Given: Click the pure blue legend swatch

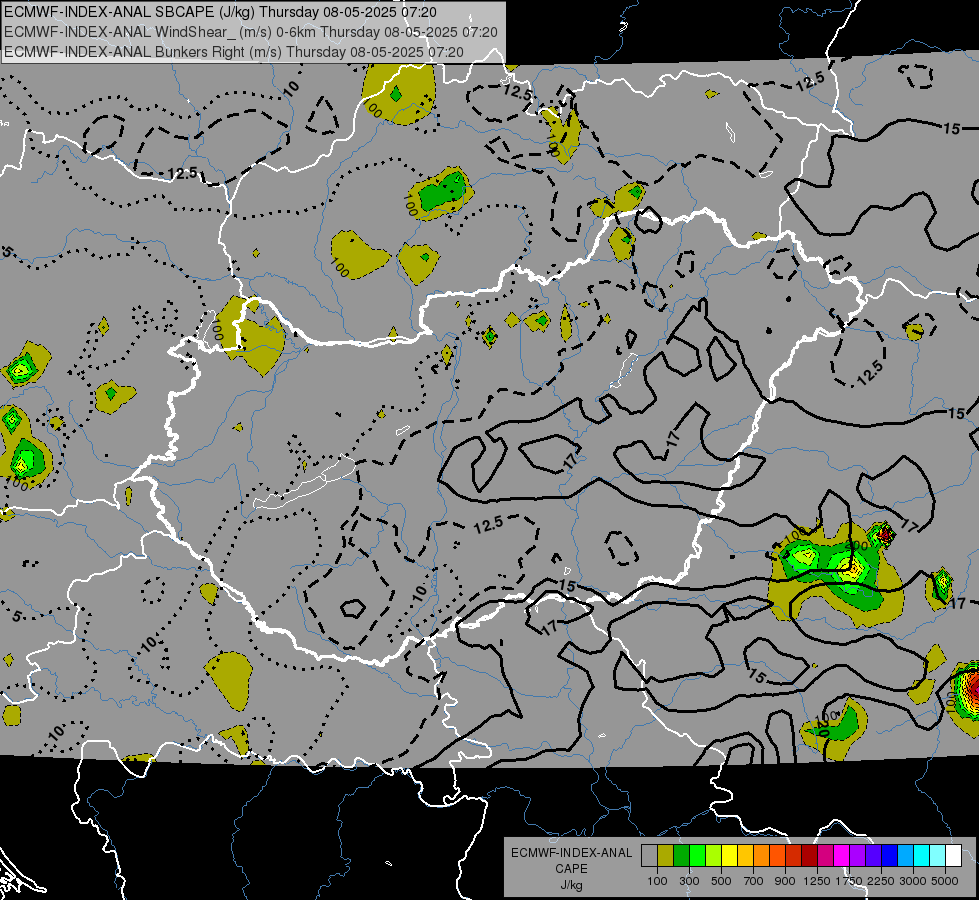Looking at the screenshot, I should tap(890, 856).
